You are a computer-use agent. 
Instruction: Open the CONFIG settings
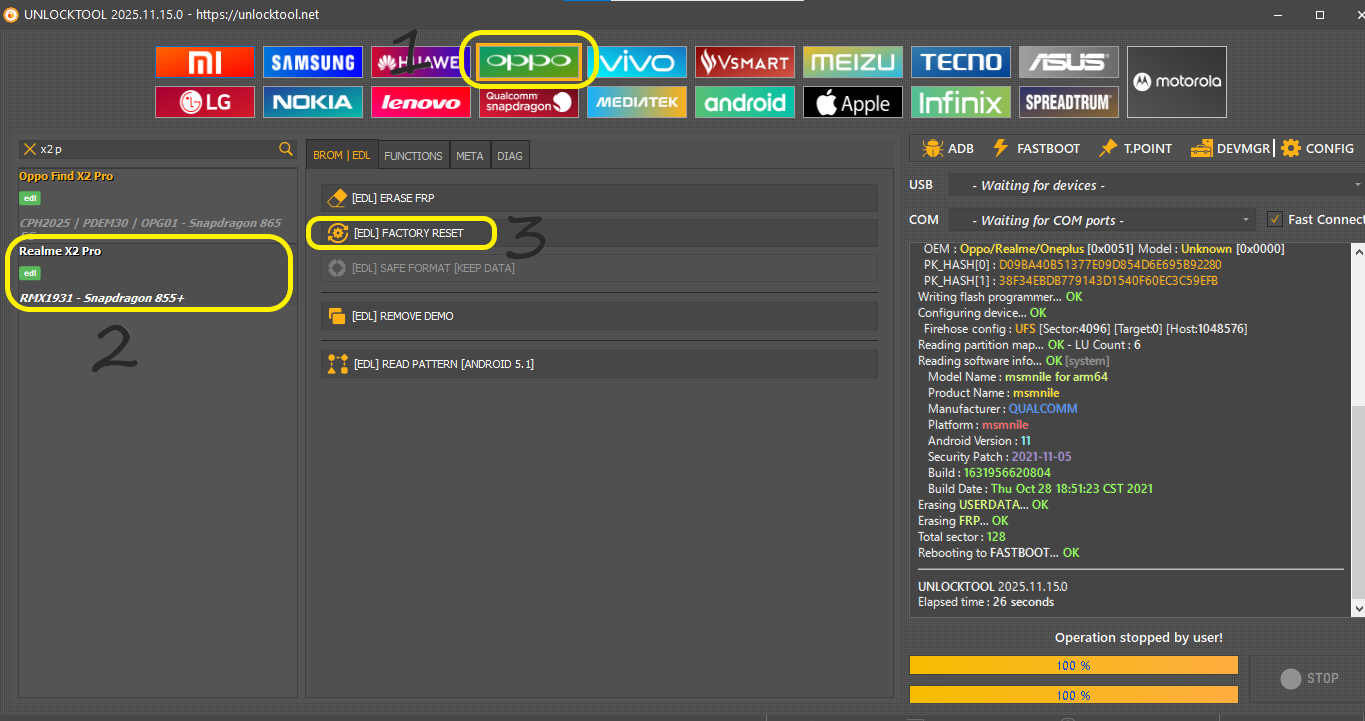1318,148
